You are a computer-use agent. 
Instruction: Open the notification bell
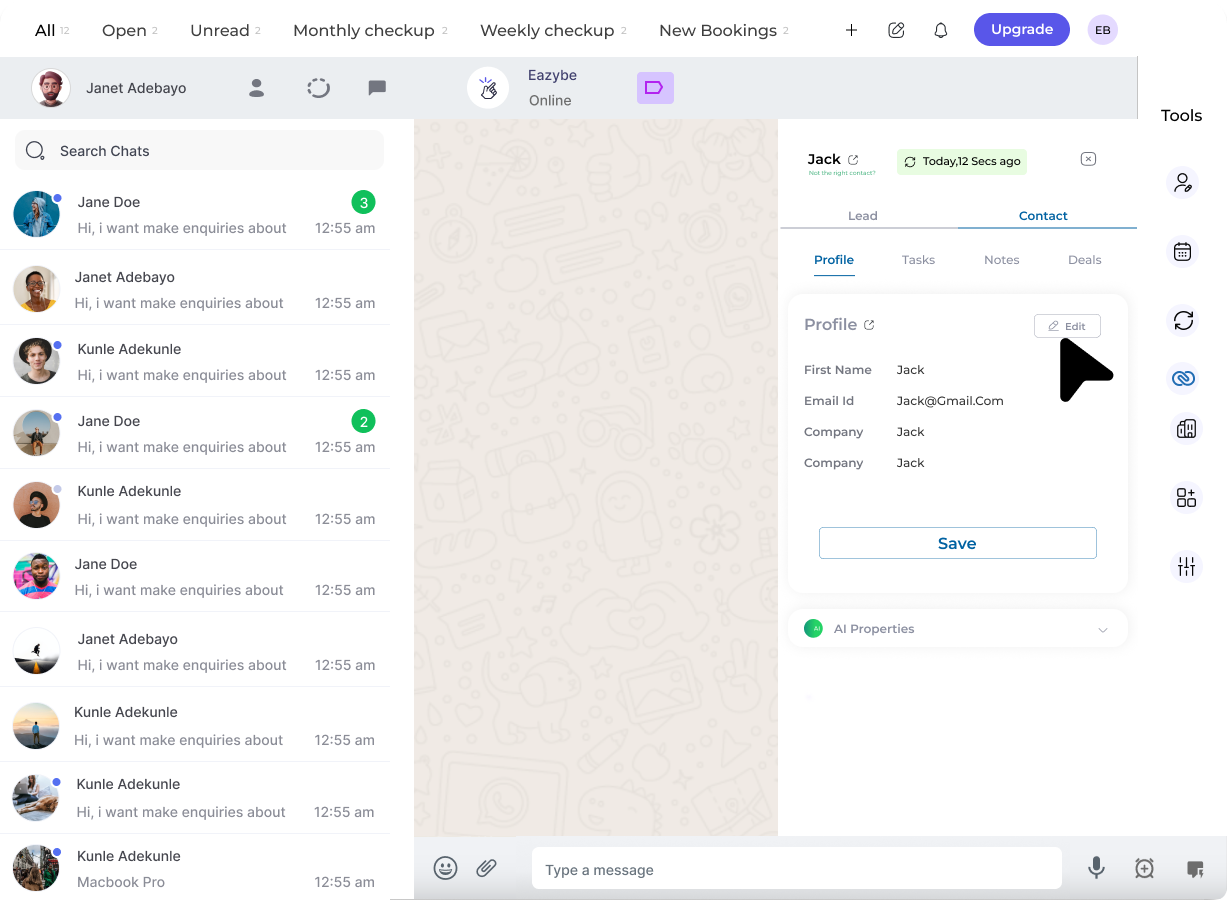coord(940,30)
